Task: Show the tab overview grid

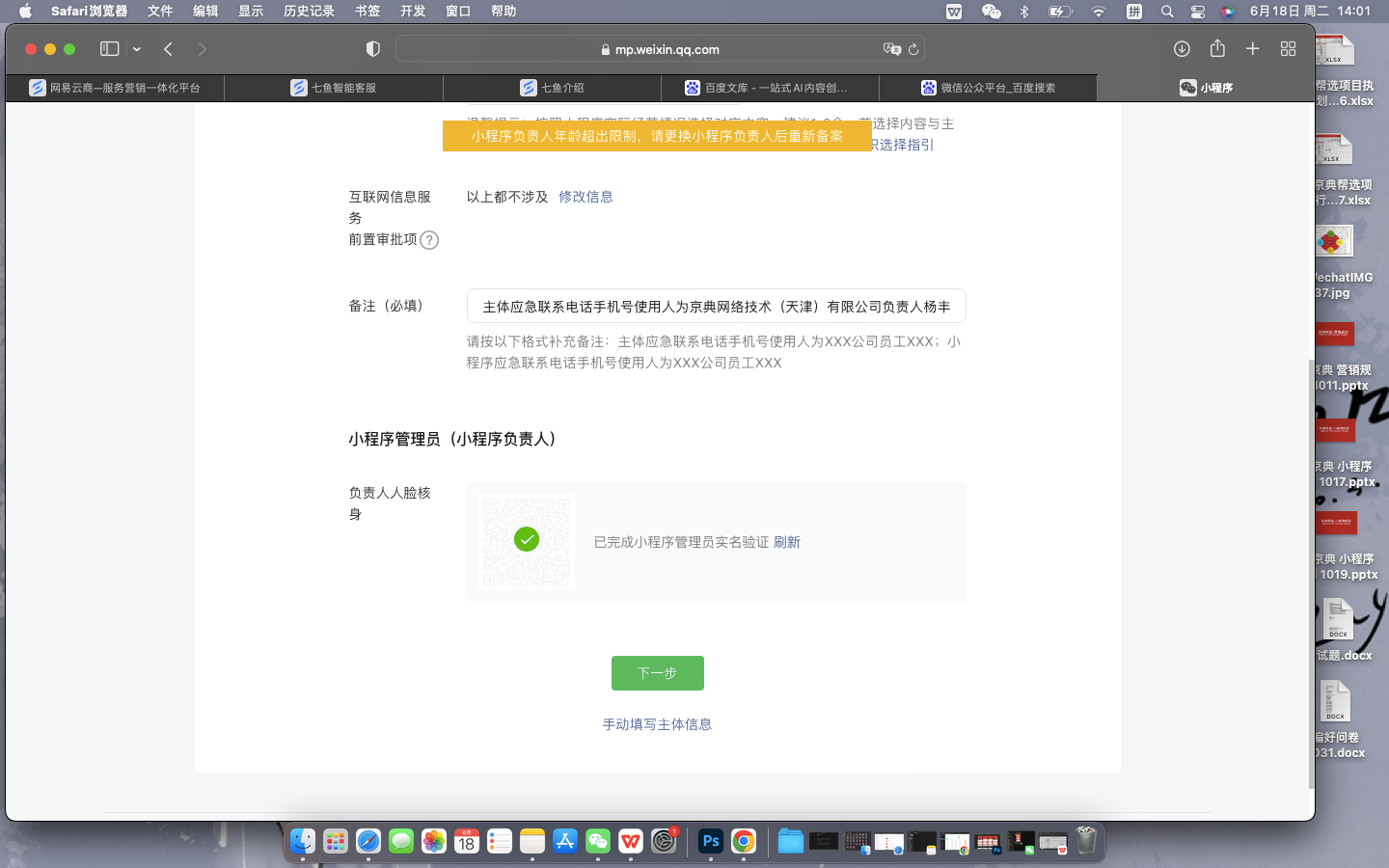Action: click(x=1288, y=49)
